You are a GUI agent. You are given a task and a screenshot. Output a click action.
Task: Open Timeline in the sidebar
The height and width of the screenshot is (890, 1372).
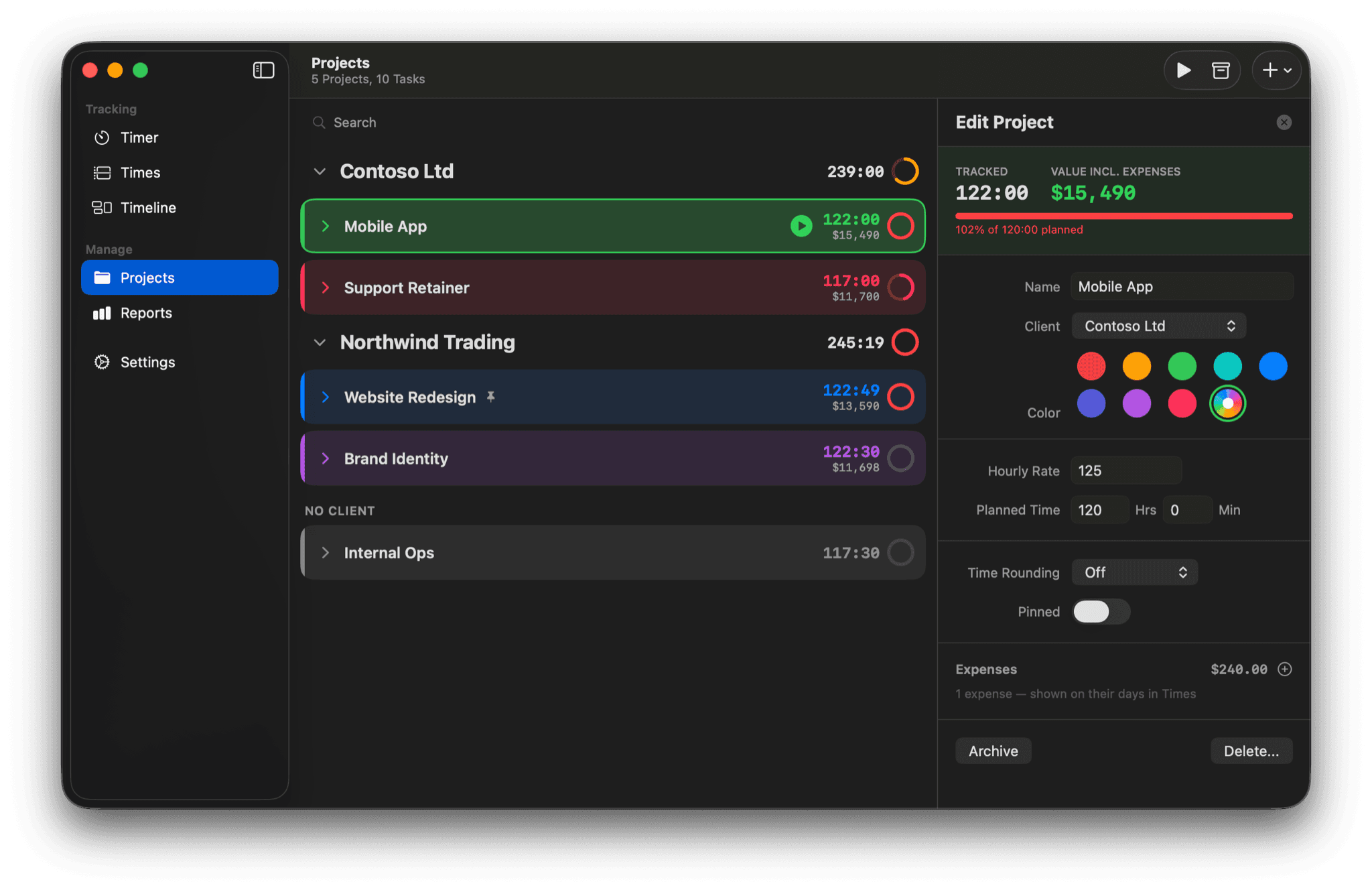tap(180, 208)
